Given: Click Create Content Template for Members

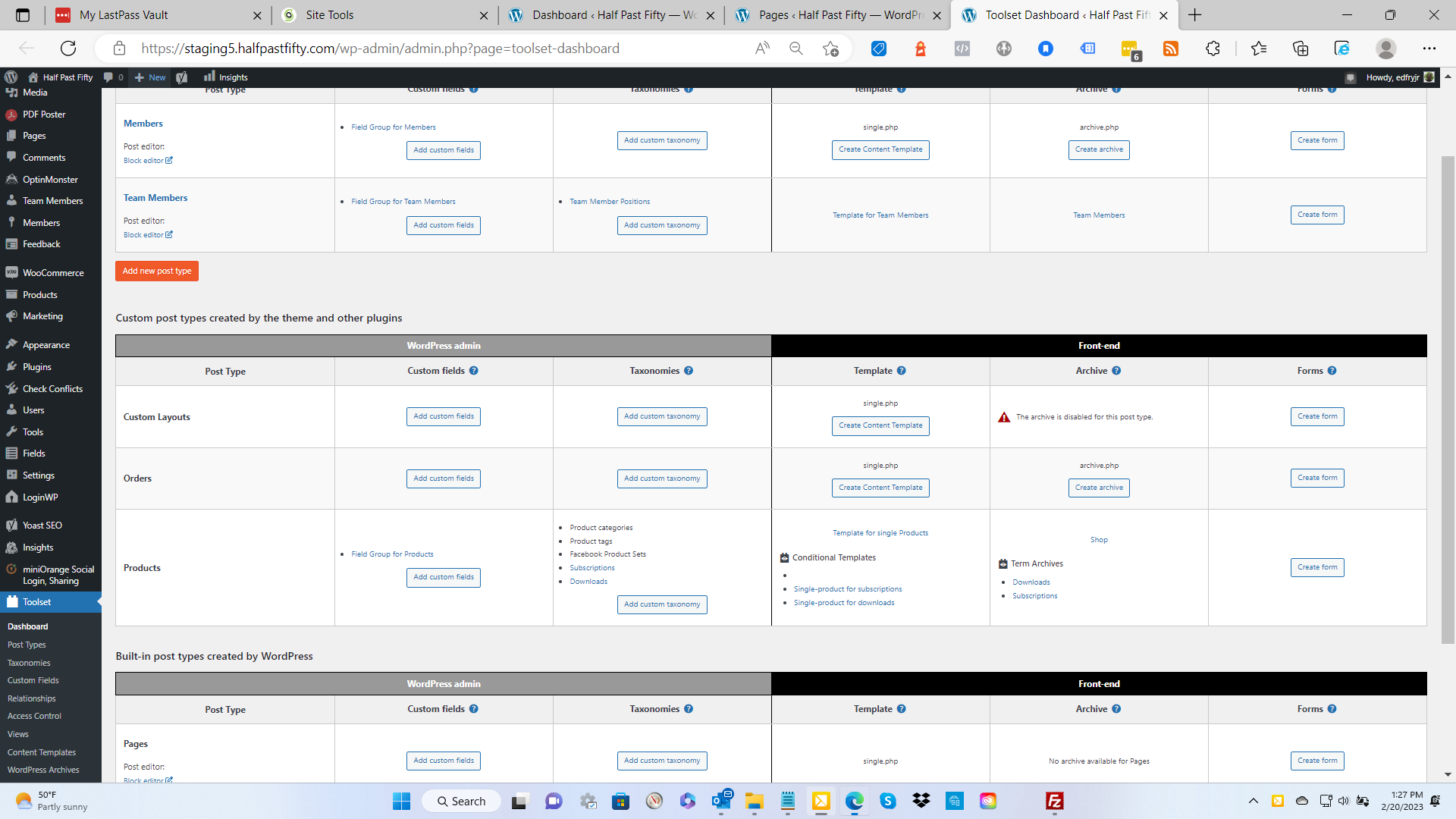Looking at the screenshot, I should pos(880,149).
